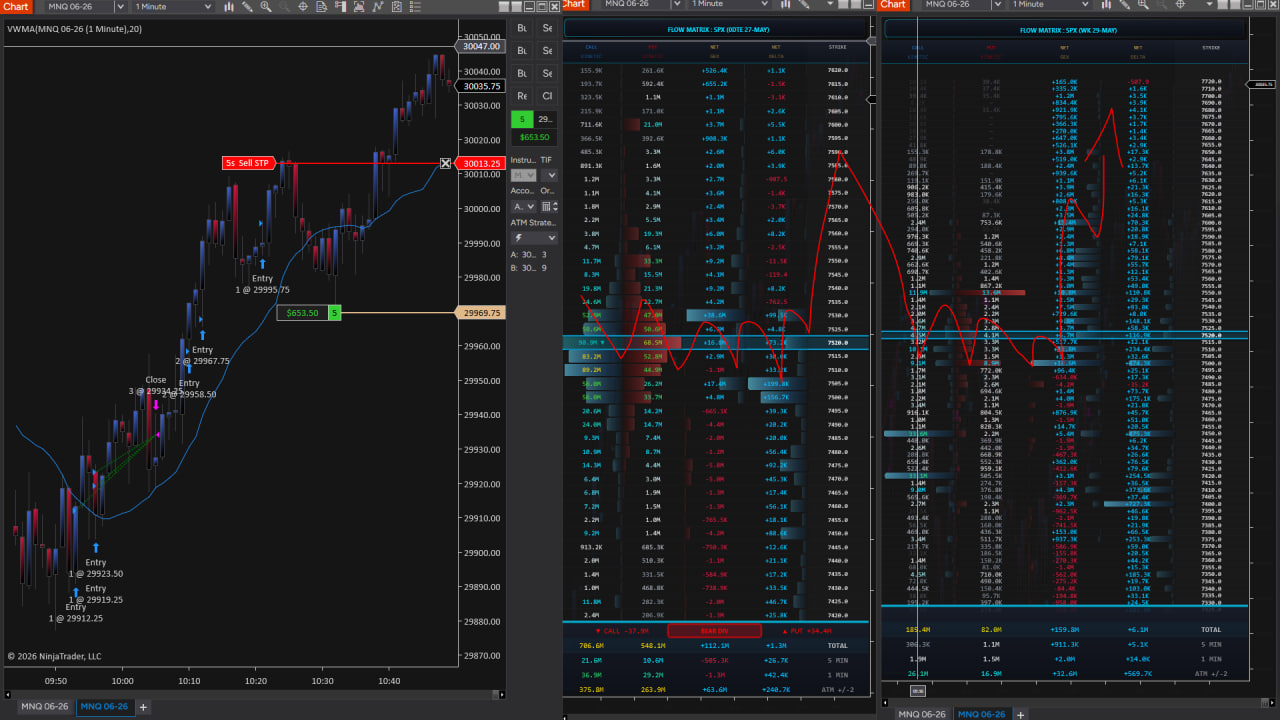1280x720 pixels.
Task: Open the TIF dropdown in Chart Trader
Action: pos(547,175)
